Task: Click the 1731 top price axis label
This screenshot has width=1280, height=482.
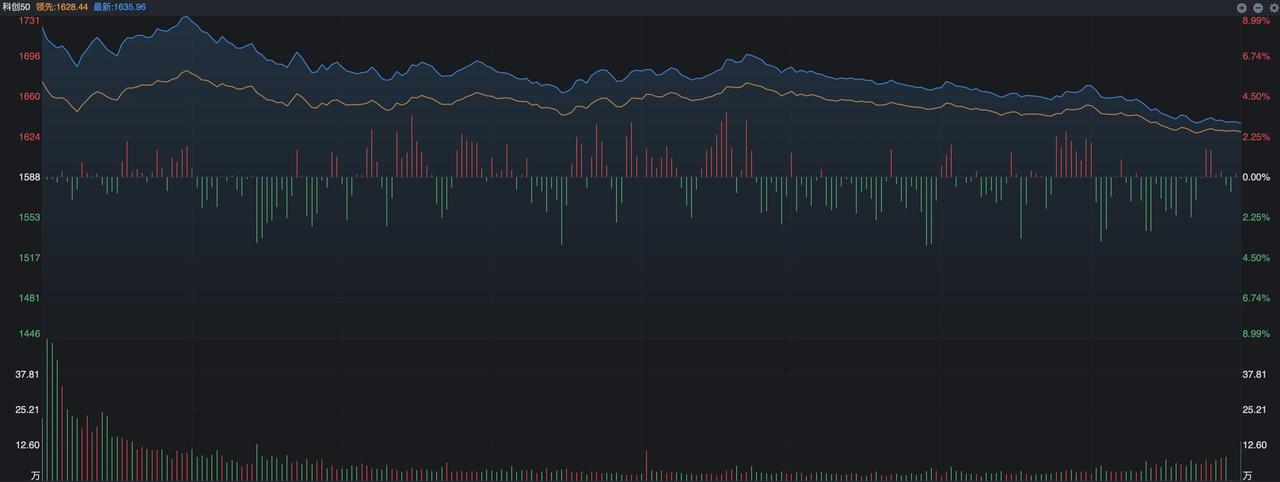Action: [30, 20]
